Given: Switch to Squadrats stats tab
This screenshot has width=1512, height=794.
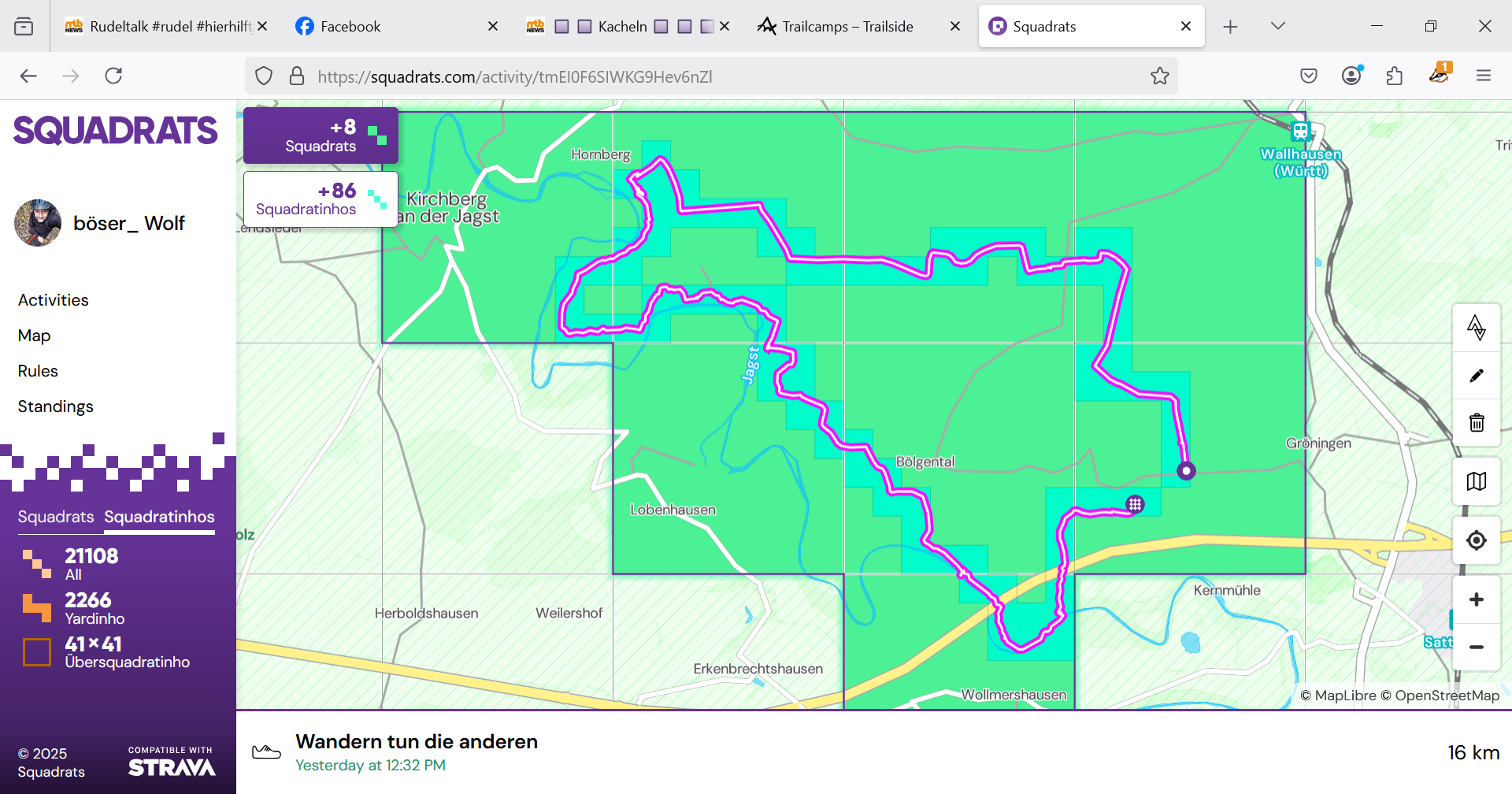Looking at the screenshot, I should [x=55, y=517].
